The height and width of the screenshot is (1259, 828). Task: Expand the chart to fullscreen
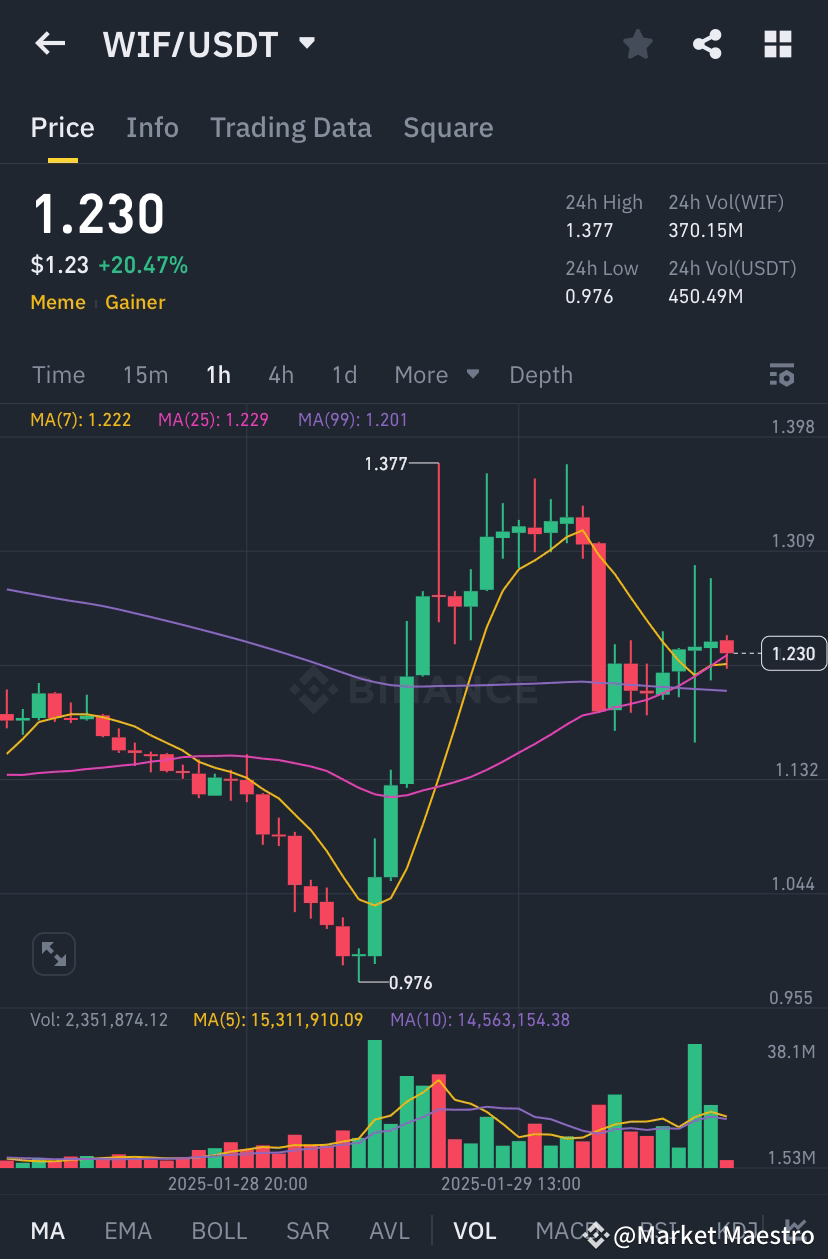tap(54, 953)
